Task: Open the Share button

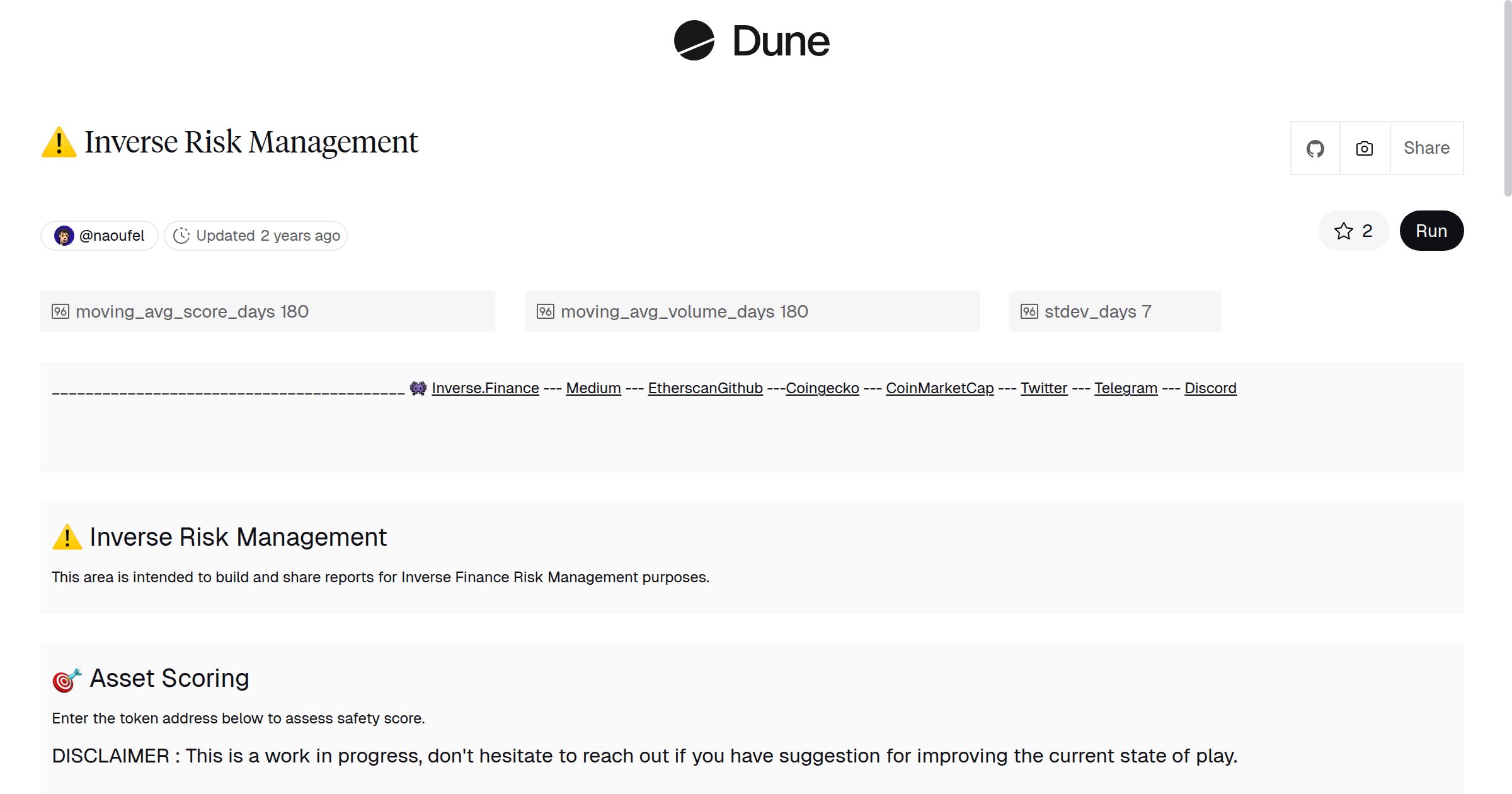Action: coord(1426,149)
